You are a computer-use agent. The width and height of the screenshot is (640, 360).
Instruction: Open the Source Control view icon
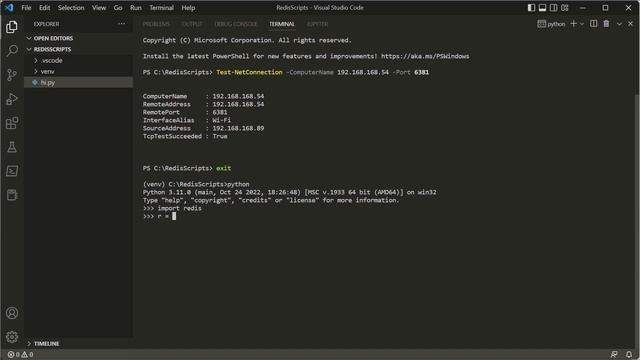[12, 75]
